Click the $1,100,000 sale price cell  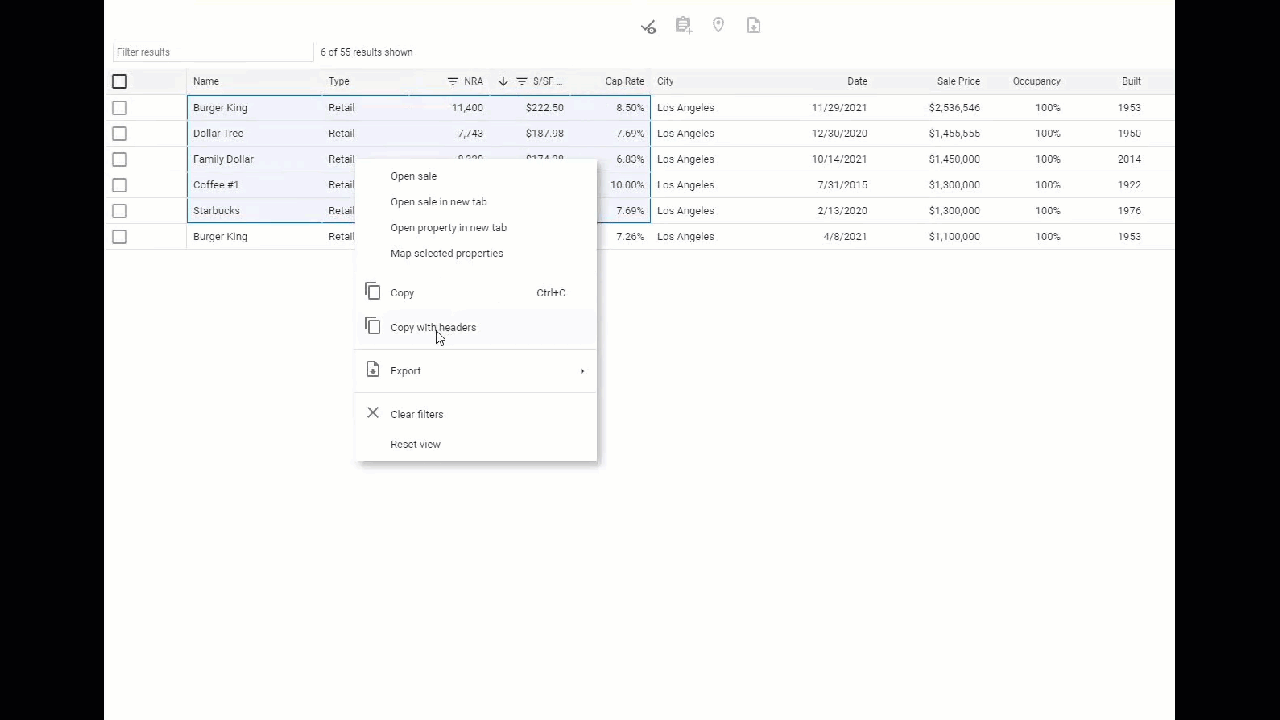point(954,237)
